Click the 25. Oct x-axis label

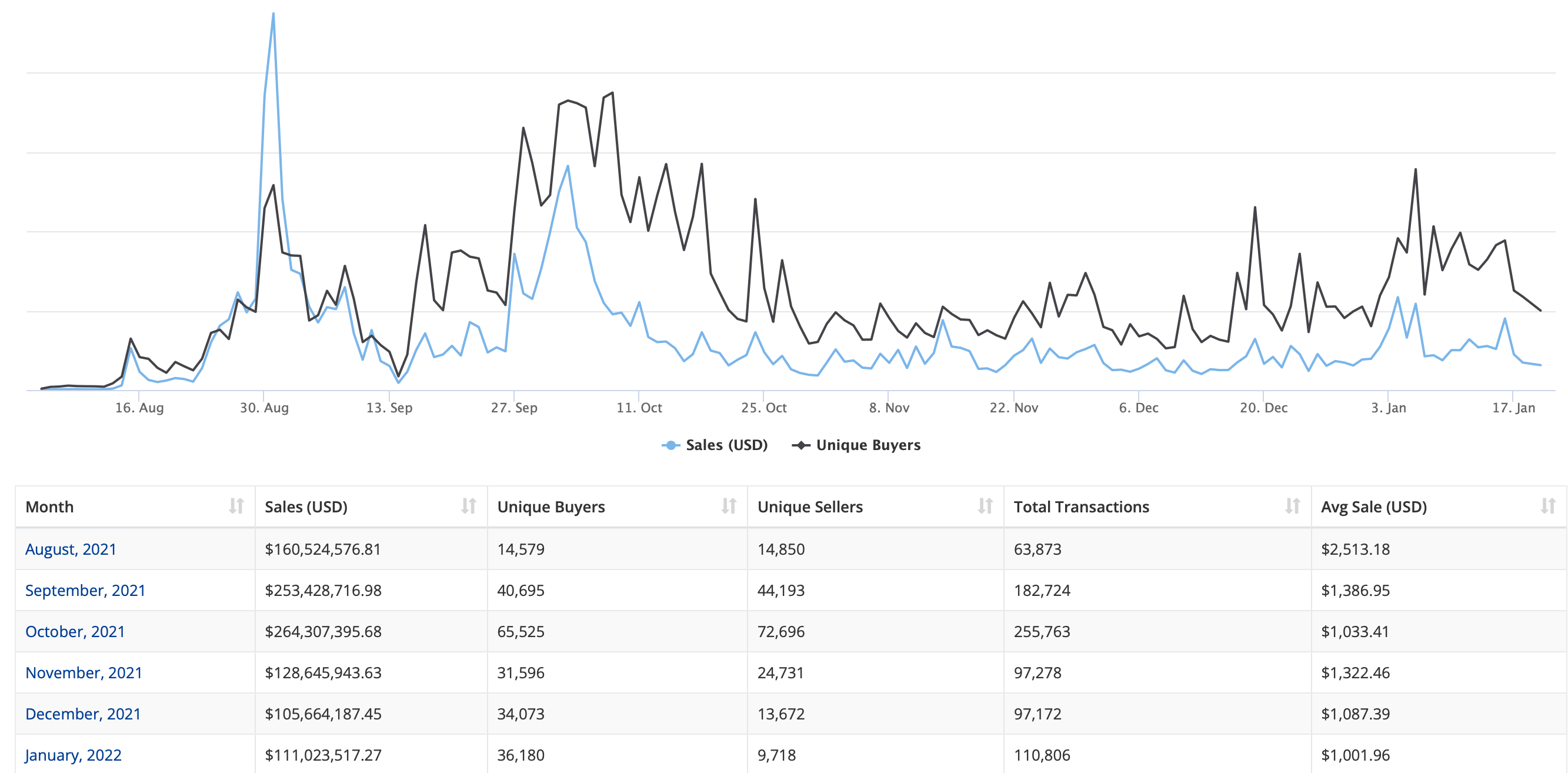764,408
